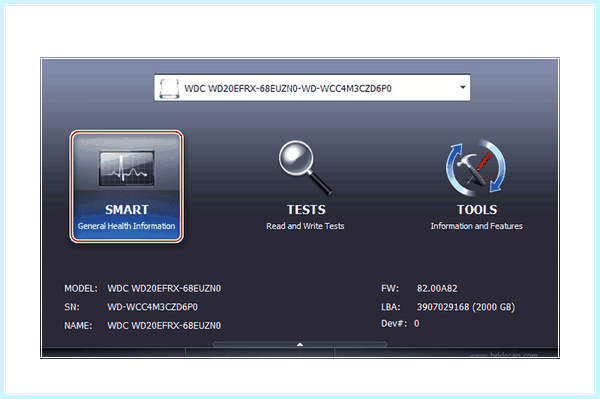Image resolution: width=600 pixels, height=399 pixels.
Task: Select the WDC WD20EFRX drive combo box
Action: pyautogui.click(x=312, y=88)
